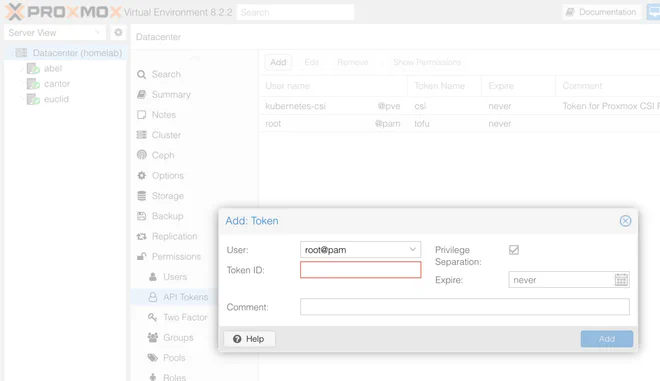660x381 pixels.
Task: Sort by Comment column header
Action: coord(608,86)
